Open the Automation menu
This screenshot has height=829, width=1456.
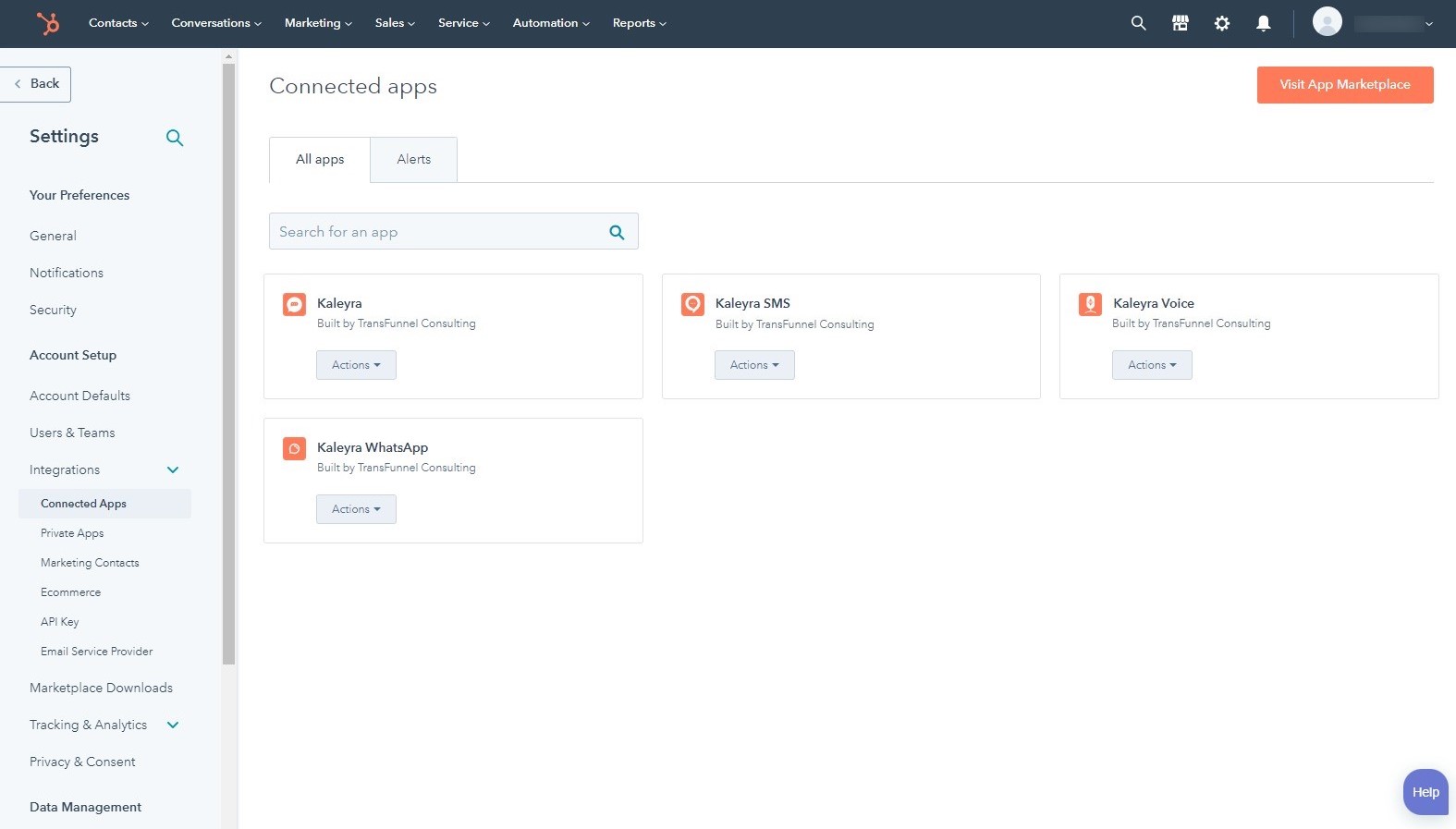[551, 23]
